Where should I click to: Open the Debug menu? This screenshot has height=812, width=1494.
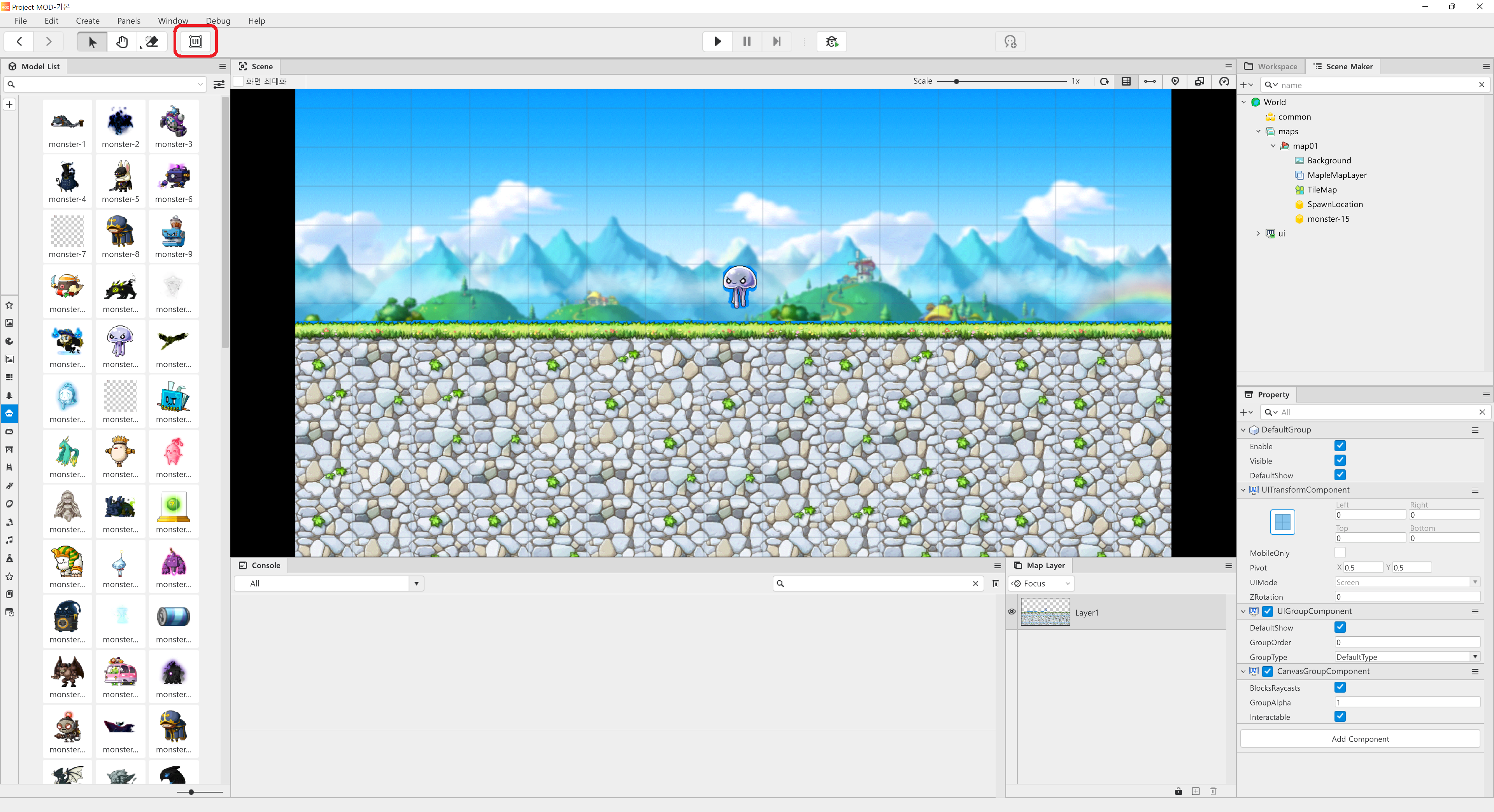click(x=218, y=20)
